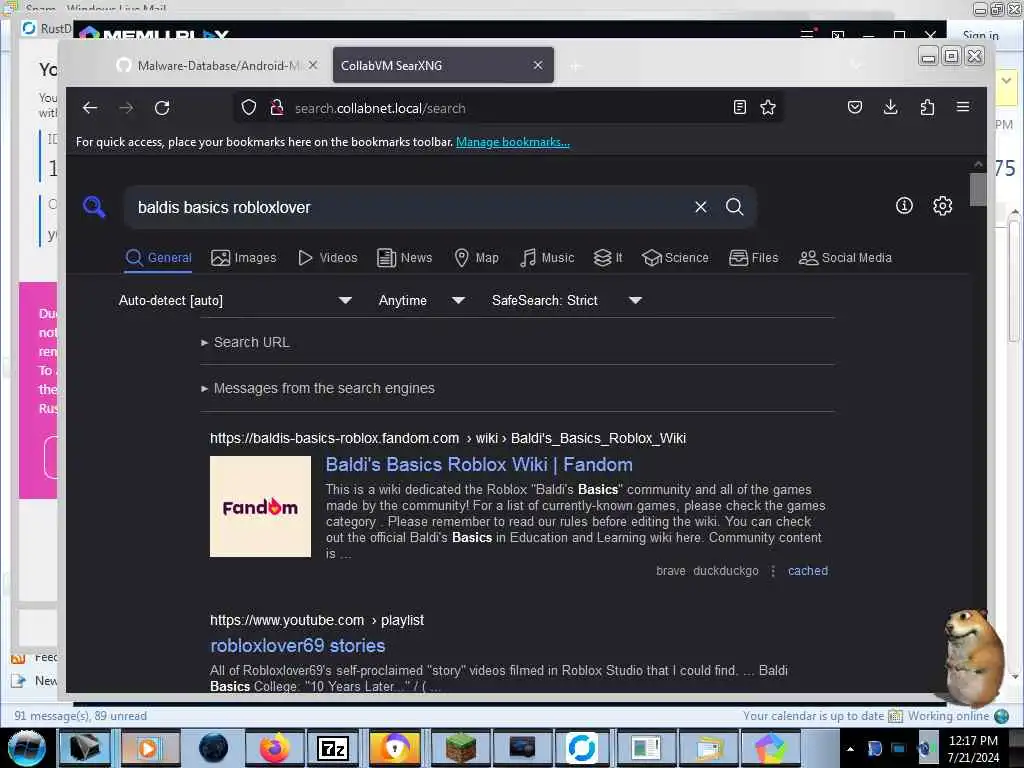
Task: Open the SafeSearch: Strict dropdown
Action: (x=566, y=300)
